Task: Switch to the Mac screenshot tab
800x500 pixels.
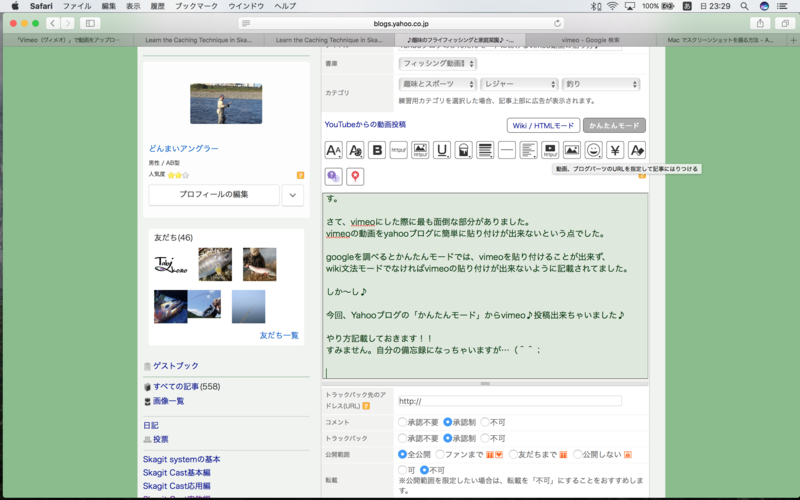Action: pyautogui.click(x=720, y=40)
